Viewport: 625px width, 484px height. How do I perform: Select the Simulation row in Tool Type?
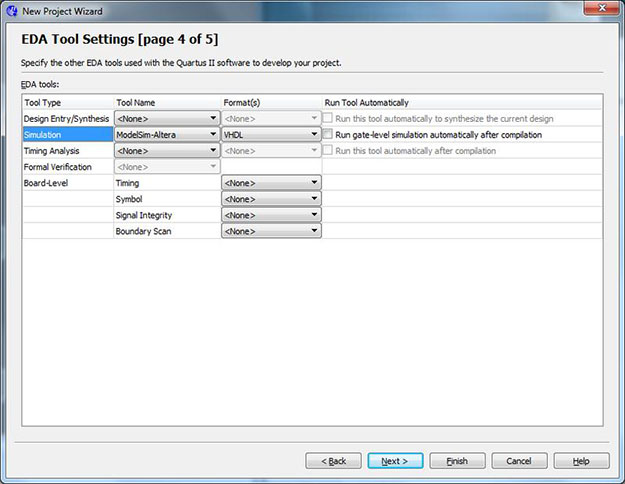coord(67,134)
